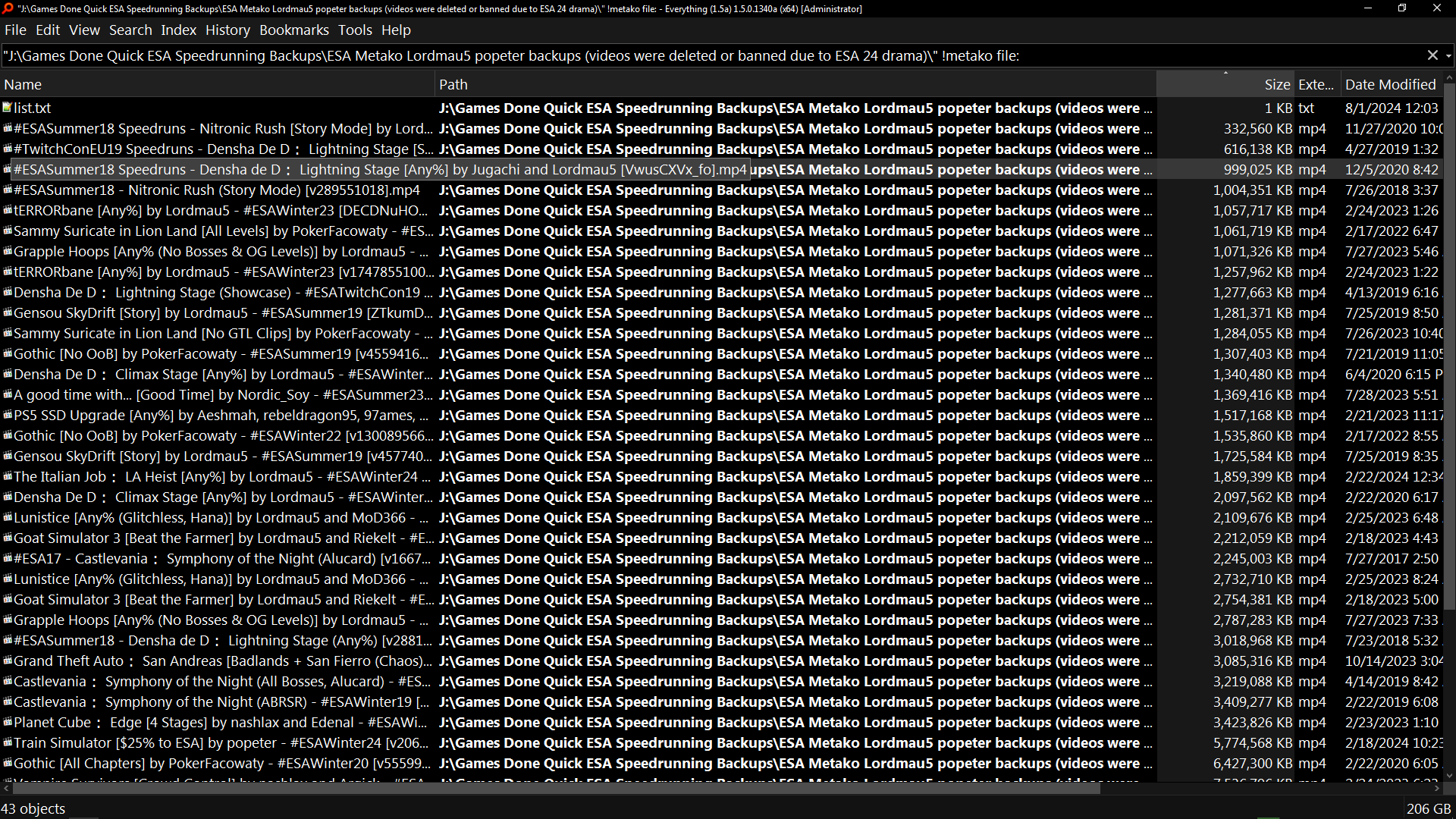The image size is (1456, 819).
Task: Click icon of #ESASummer18 Nitronic Rush [Story Mode] file
Action: tap(8, 128)
